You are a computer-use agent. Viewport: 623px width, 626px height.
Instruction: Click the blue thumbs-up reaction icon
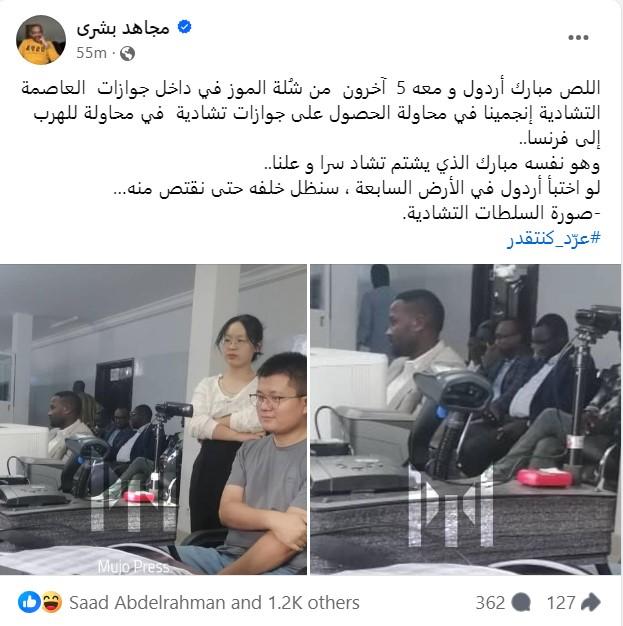(29, 602)
